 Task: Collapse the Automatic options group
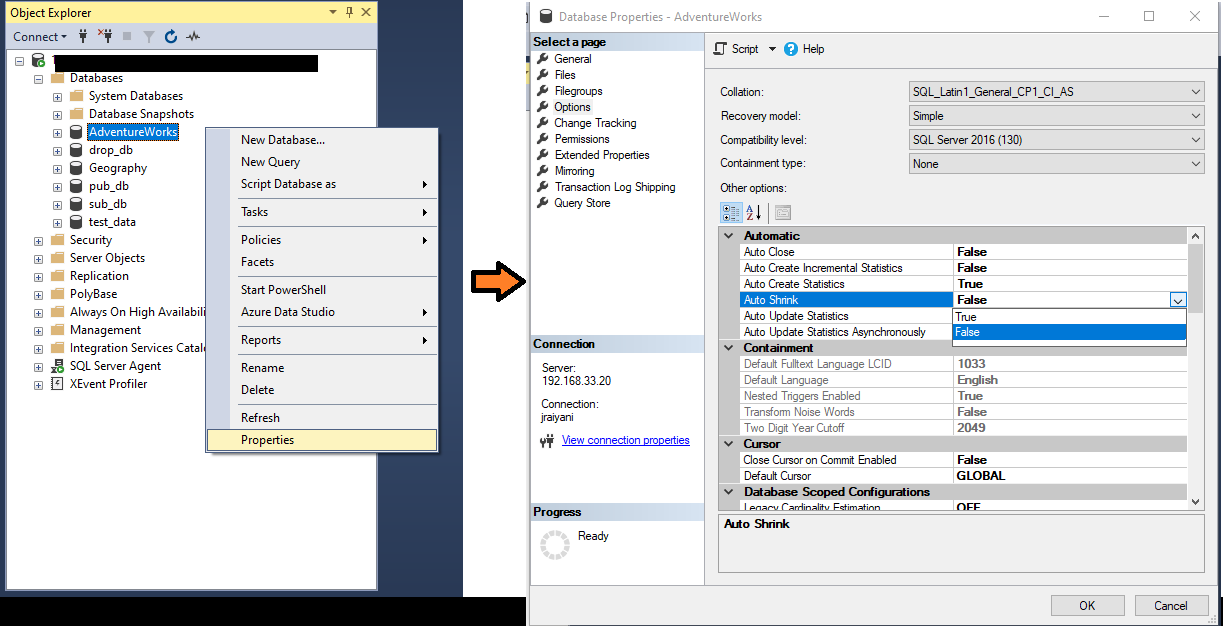click(x=728, y=235)
